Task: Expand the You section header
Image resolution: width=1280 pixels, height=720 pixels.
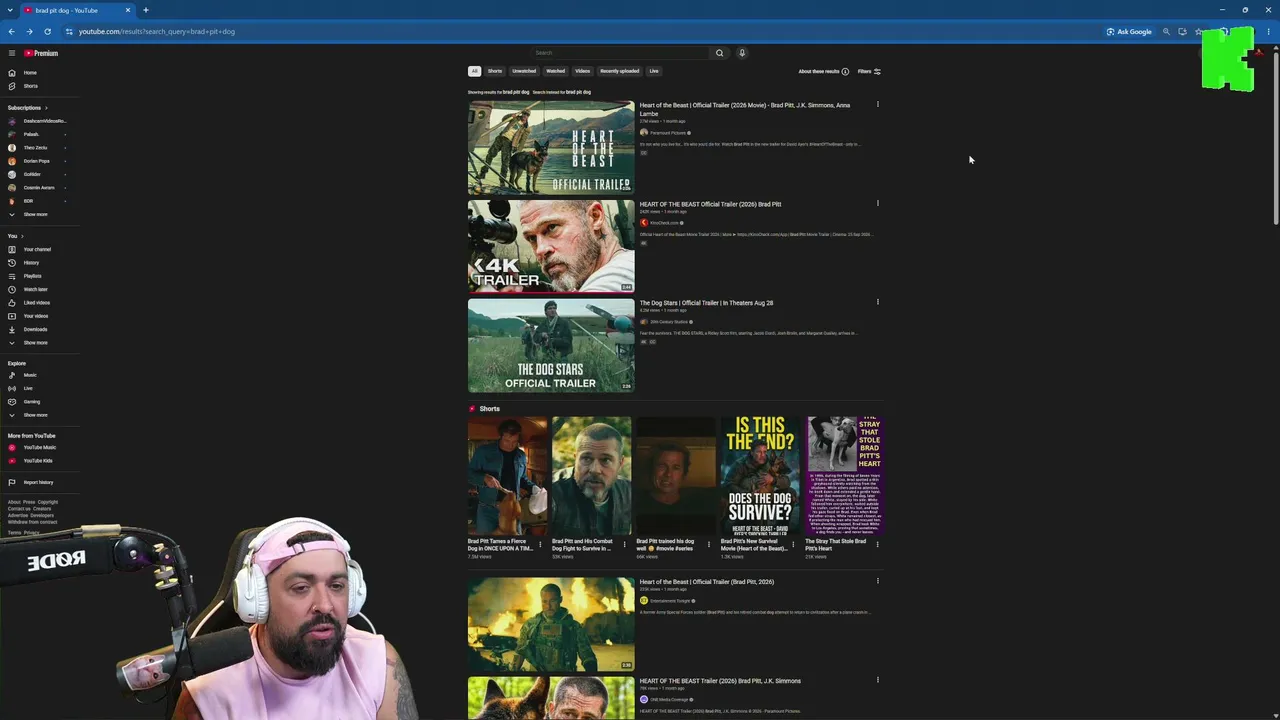Action: point(15,236)
